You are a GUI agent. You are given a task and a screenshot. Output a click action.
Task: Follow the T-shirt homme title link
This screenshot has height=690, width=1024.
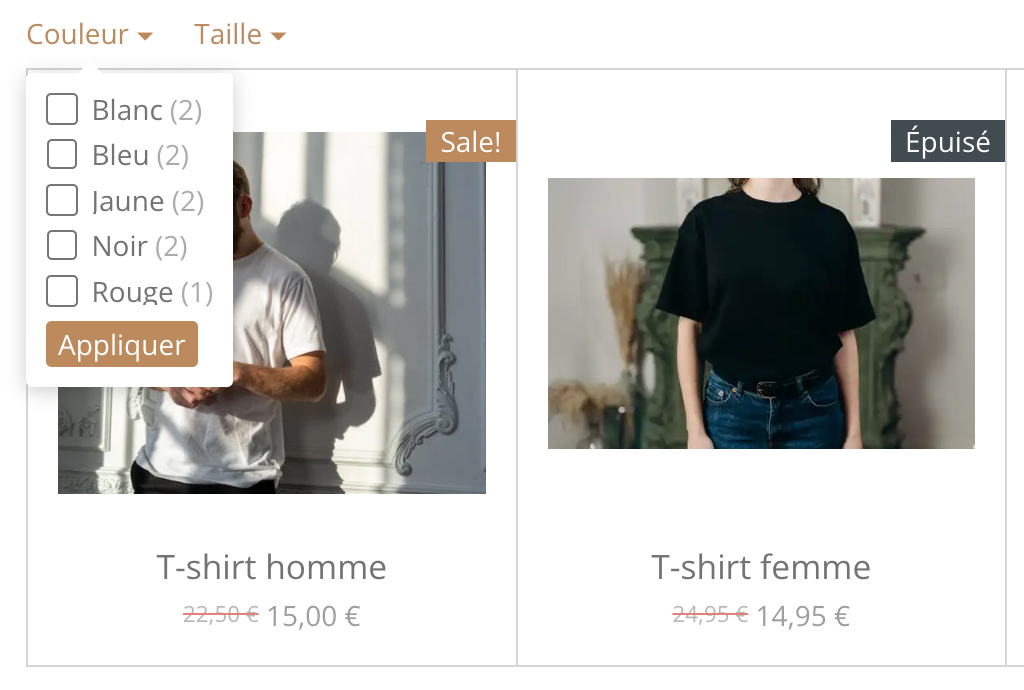coord(272,567)
